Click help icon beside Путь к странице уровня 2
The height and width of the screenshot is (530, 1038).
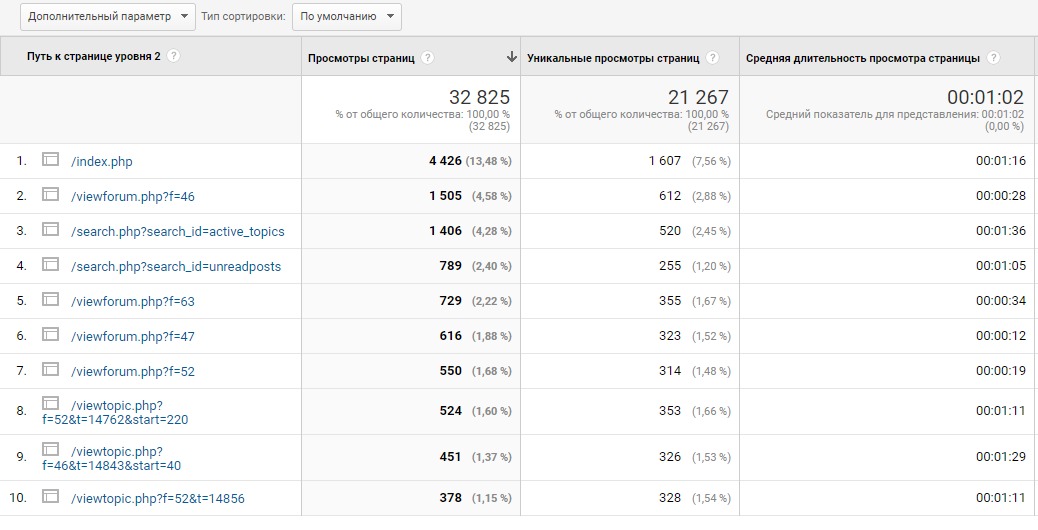(174, 56)
